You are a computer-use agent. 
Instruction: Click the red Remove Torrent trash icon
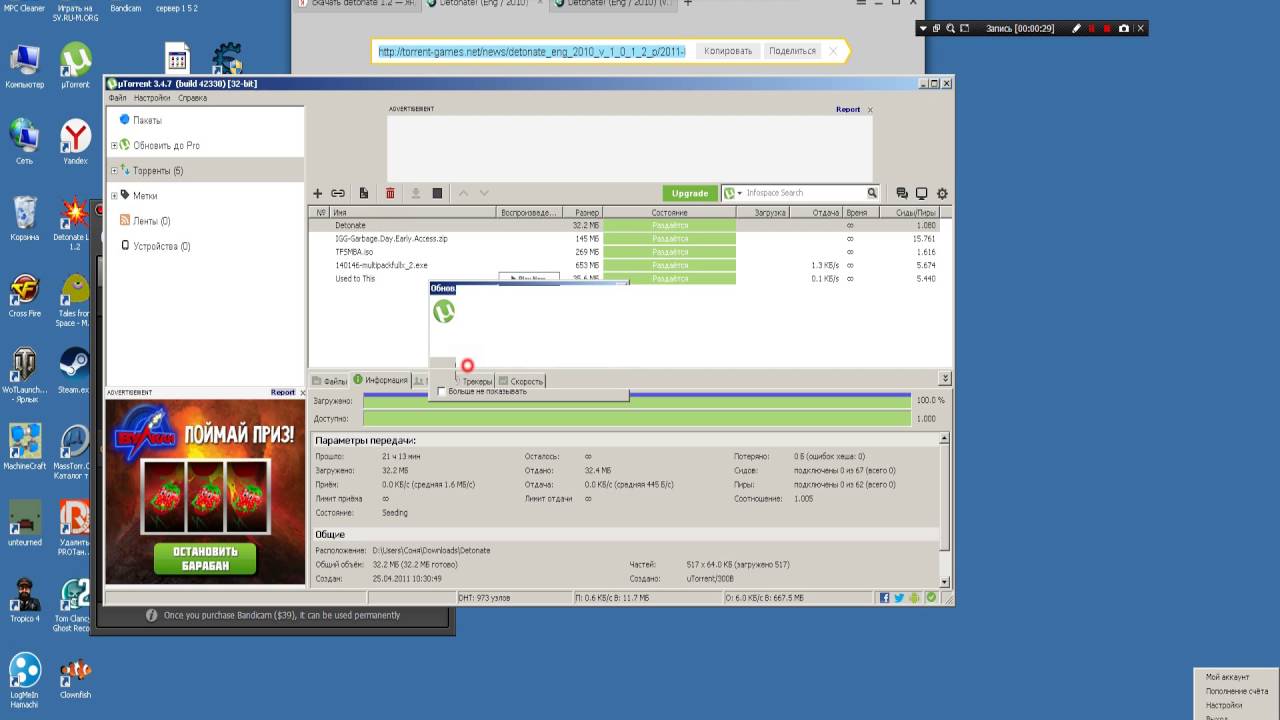point(390,193)
